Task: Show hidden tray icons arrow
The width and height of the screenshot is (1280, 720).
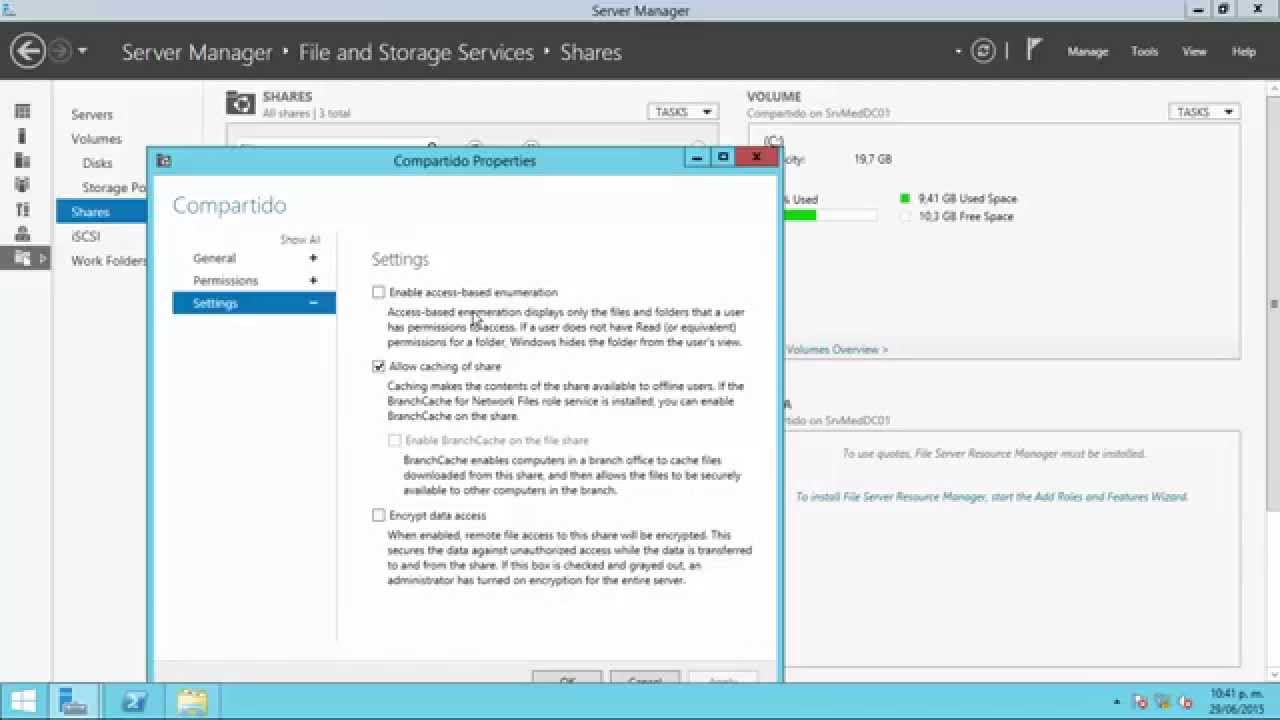Action: [x=1116, y=703]
